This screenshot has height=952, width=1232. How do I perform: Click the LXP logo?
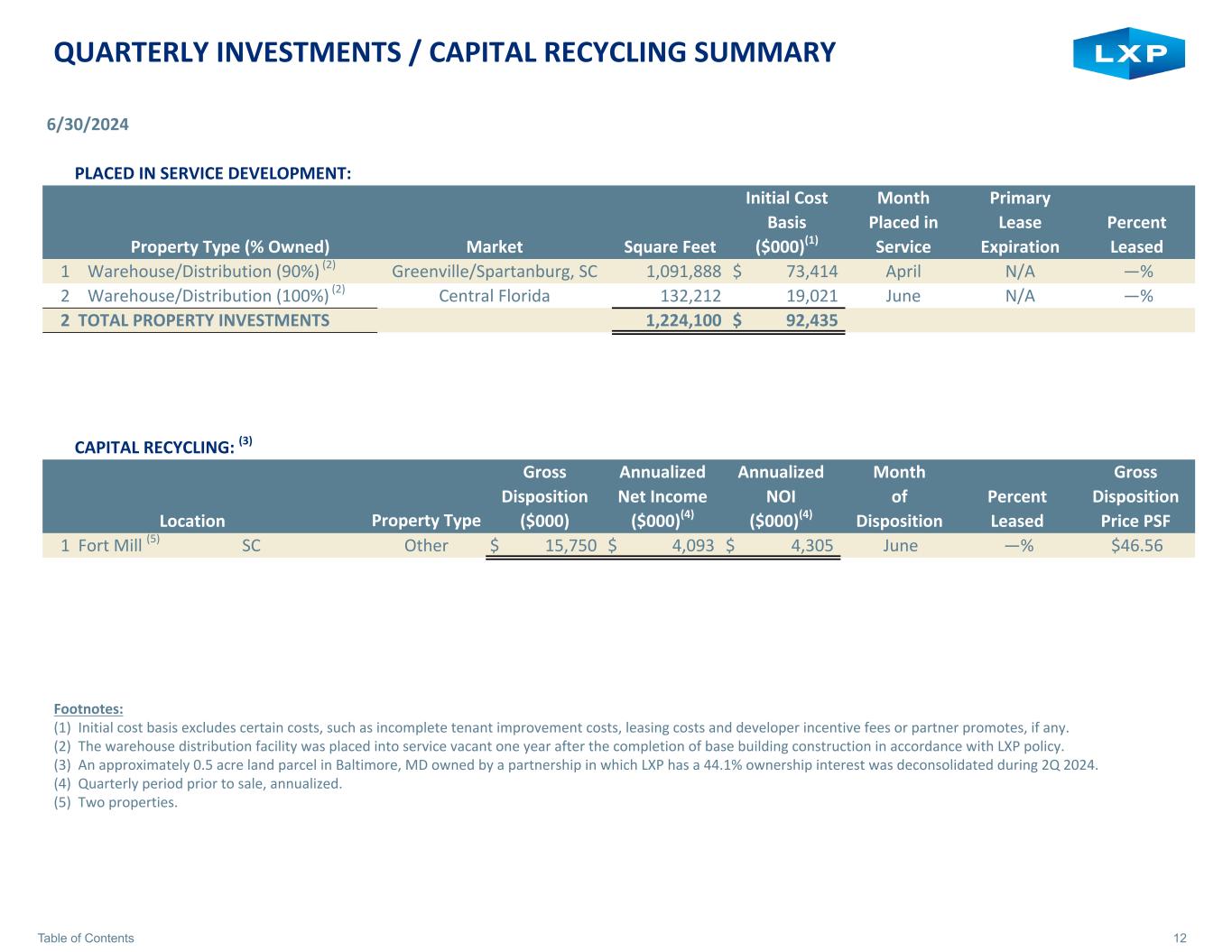1128,53
